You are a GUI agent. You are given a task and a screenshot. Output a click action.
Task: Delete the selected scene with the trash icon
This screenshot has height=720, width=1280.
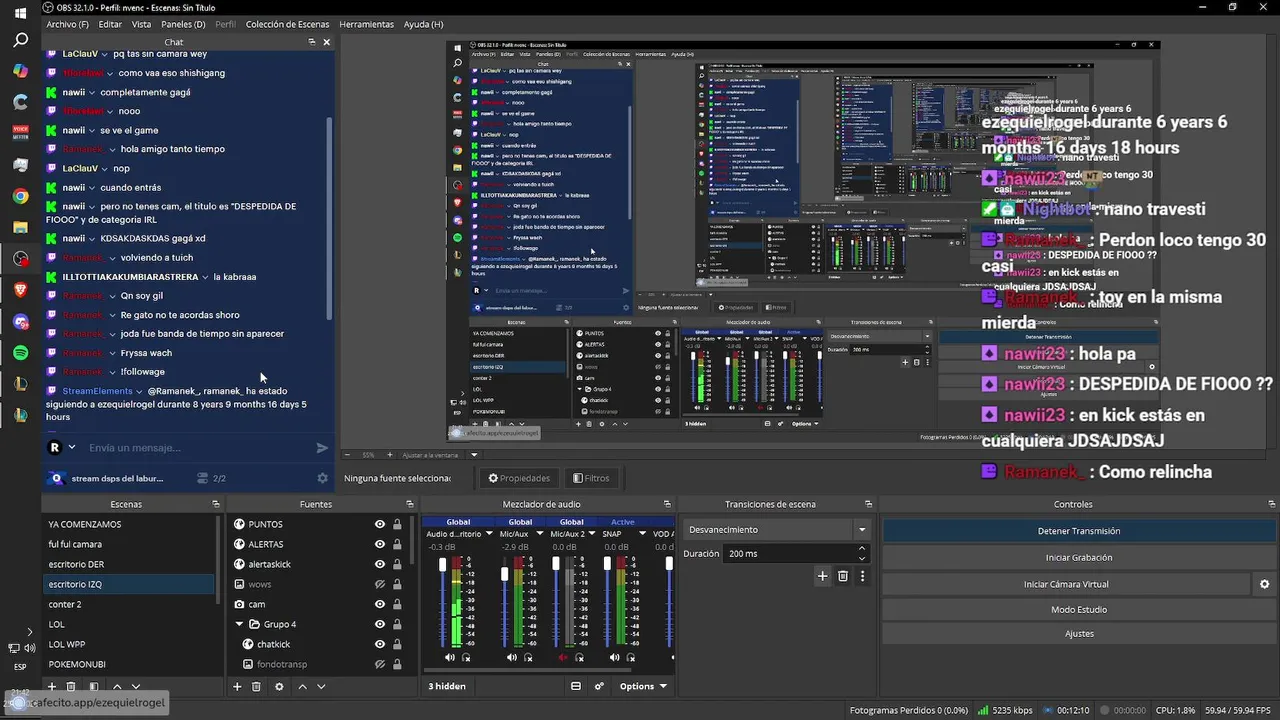point(71,687)
